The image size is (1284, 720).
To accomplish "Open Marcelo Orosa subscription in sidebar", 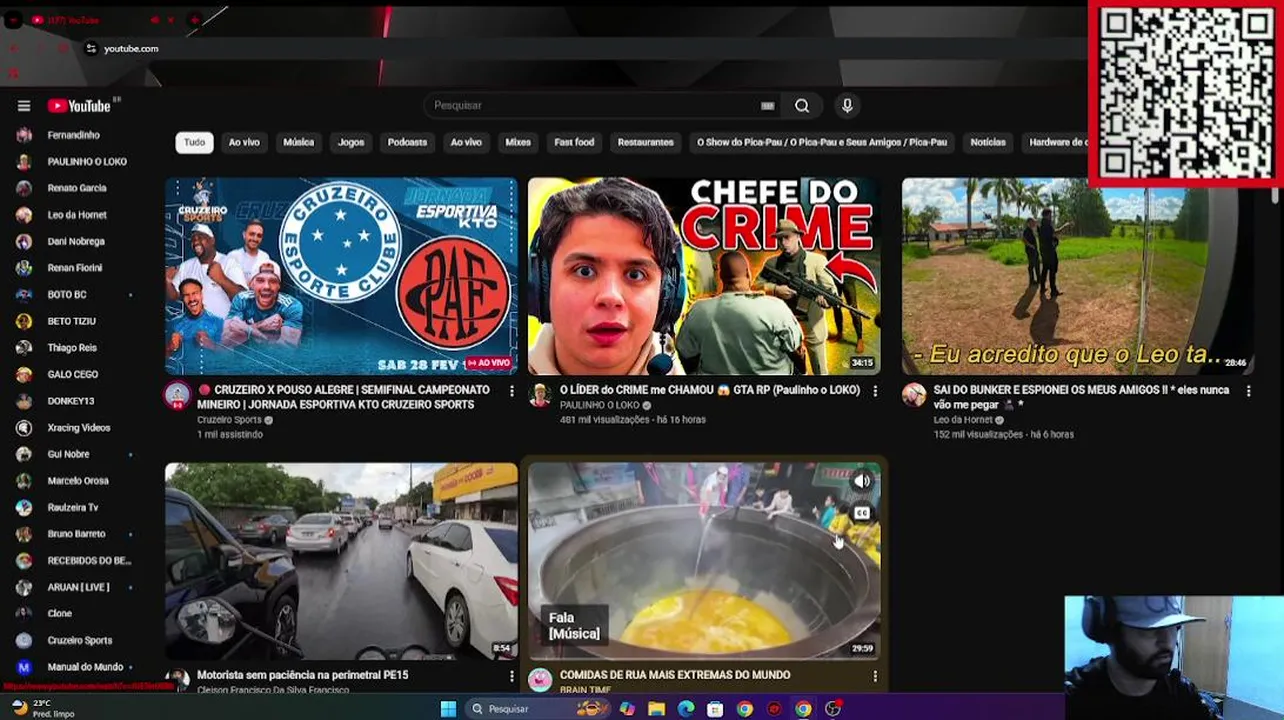I will click(x=76, y=481).
